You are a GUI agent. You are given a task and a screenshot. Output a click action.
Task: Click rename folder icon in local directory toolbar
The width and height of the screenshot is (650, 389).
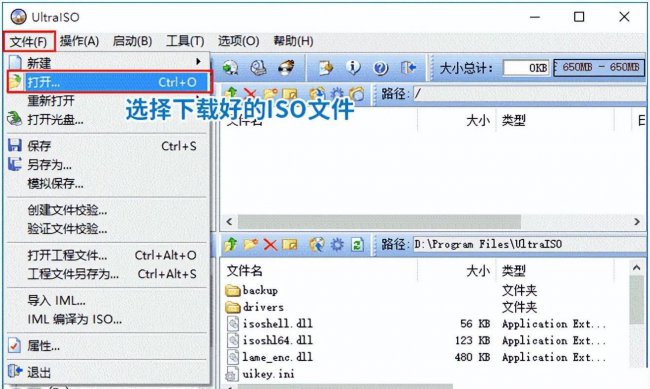[x=290, y=245]
